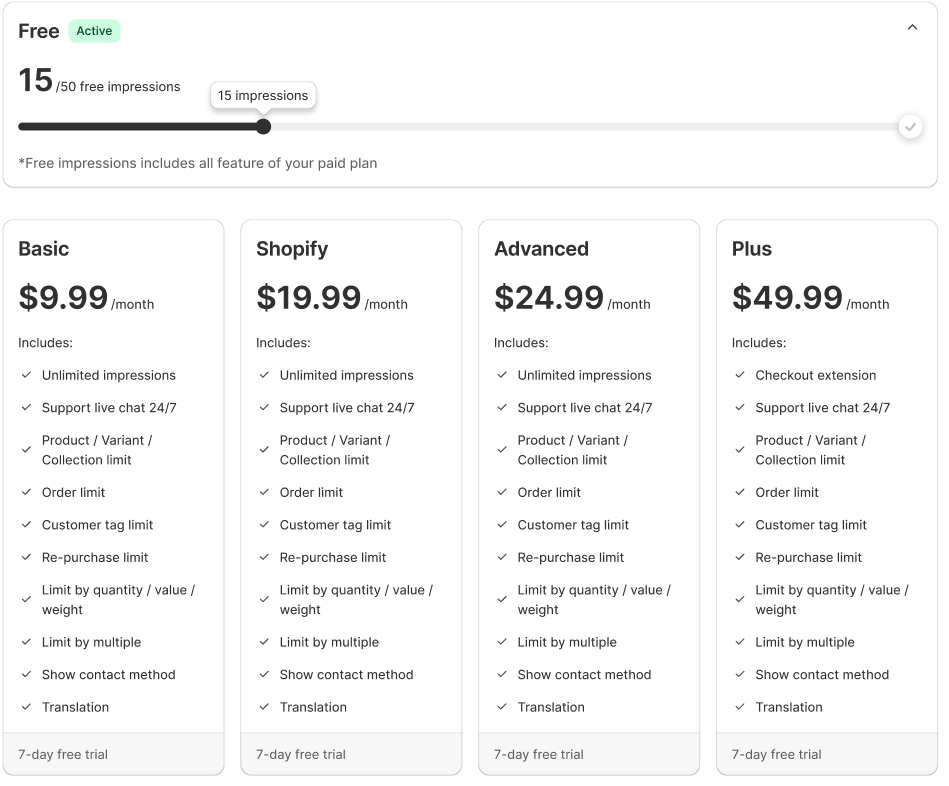The height and width of the screenshot is (786, 949).
Task: Click checkmark beside Support live chat in Shopify
Action: [x=264, y=408]
